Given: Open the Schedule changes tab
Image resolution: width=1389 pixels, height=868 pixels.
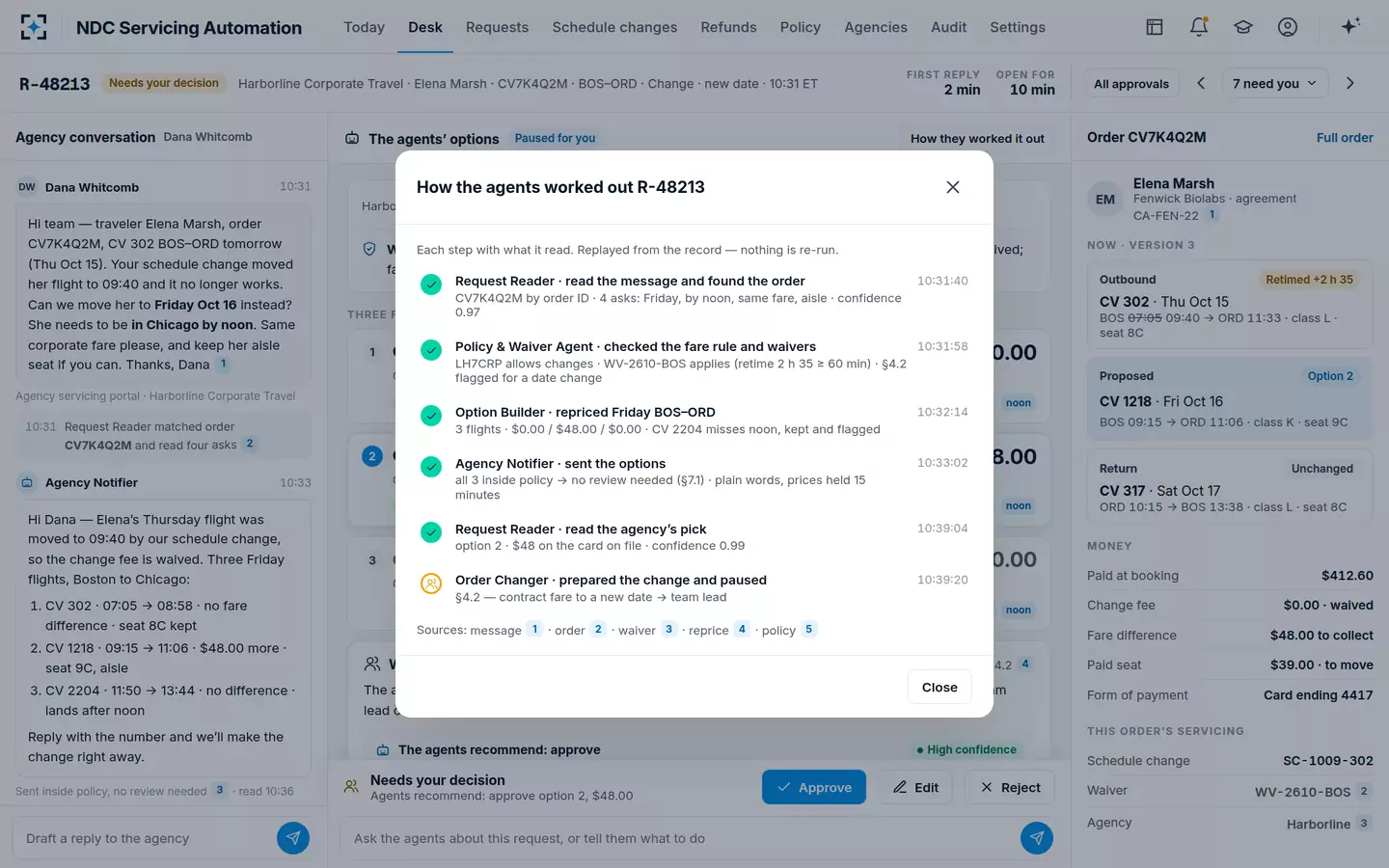Looking at the screenshot, I should [x=614, y=27].
